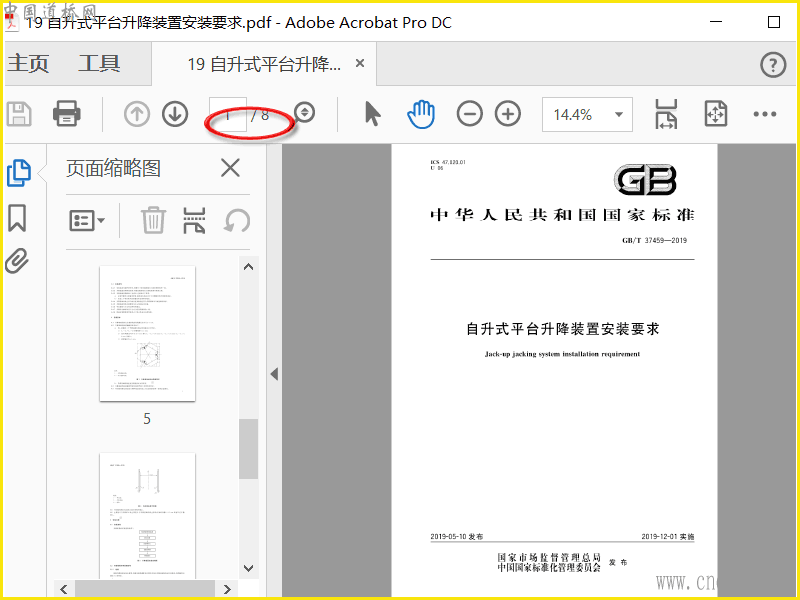This screenshot has width=800, height=600.
Task: Open page navigation up/down control
Action: point(305,113)
